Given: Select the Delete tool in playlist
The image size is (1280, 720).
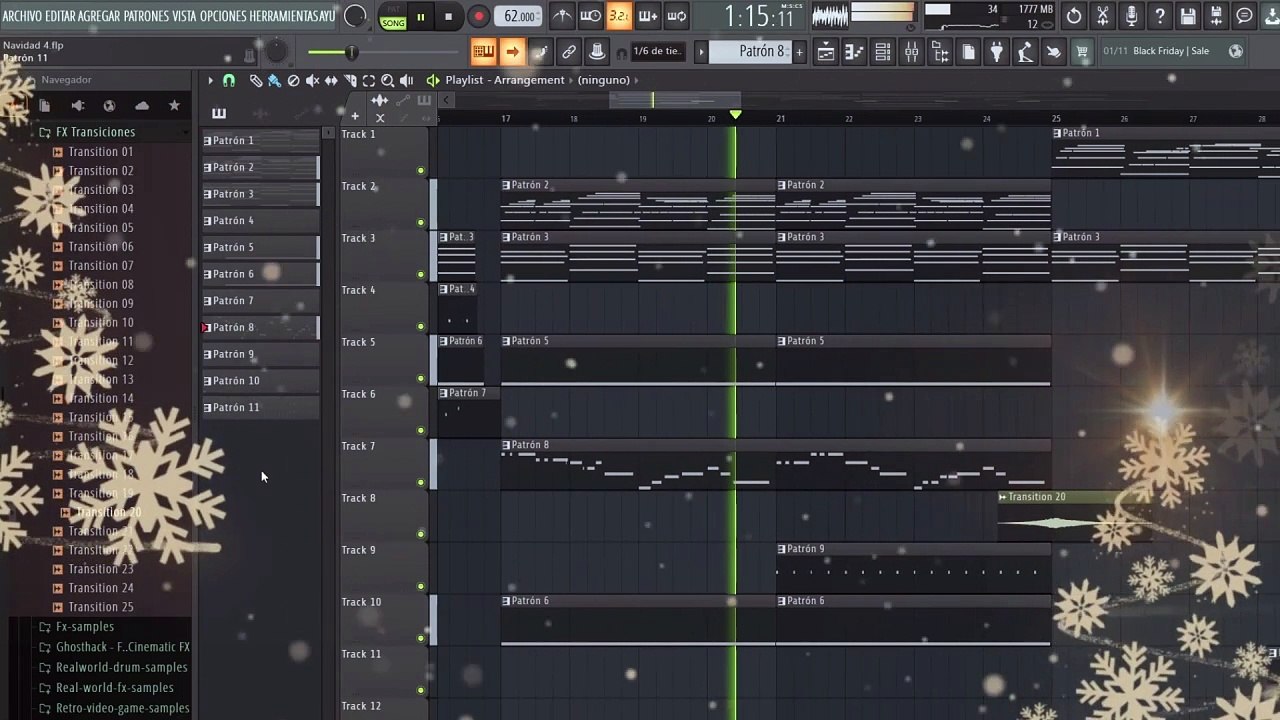Looking at the screenshot, I should click(293, 80).
